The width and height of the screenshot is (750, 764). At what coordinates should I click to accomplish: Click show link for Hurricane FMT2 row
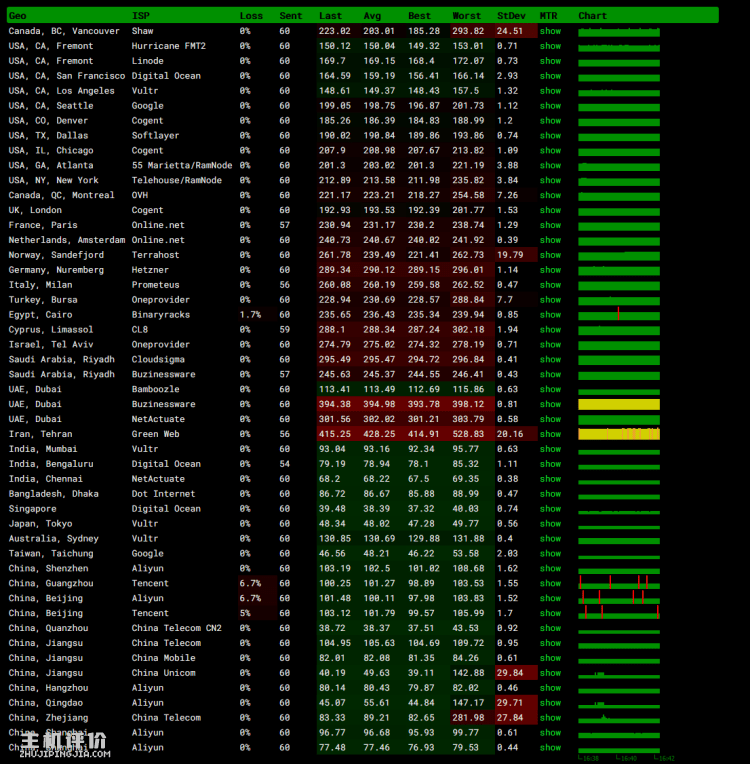550,46
